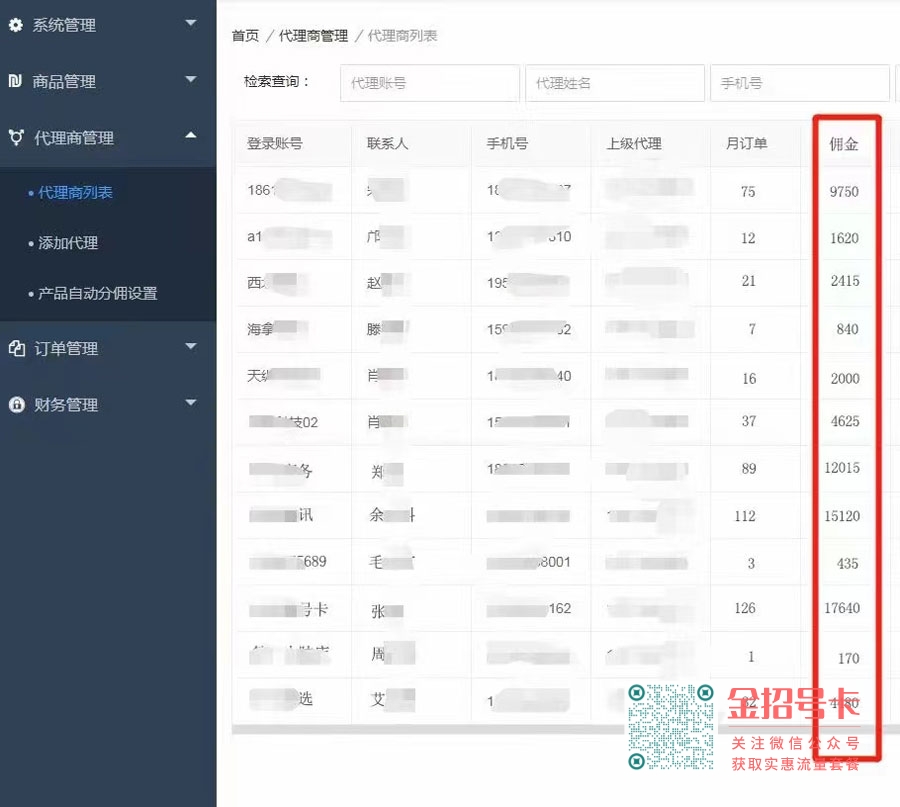Select 代理商列表 submenu item
The image size is (900, 807).
pos(75,192)
